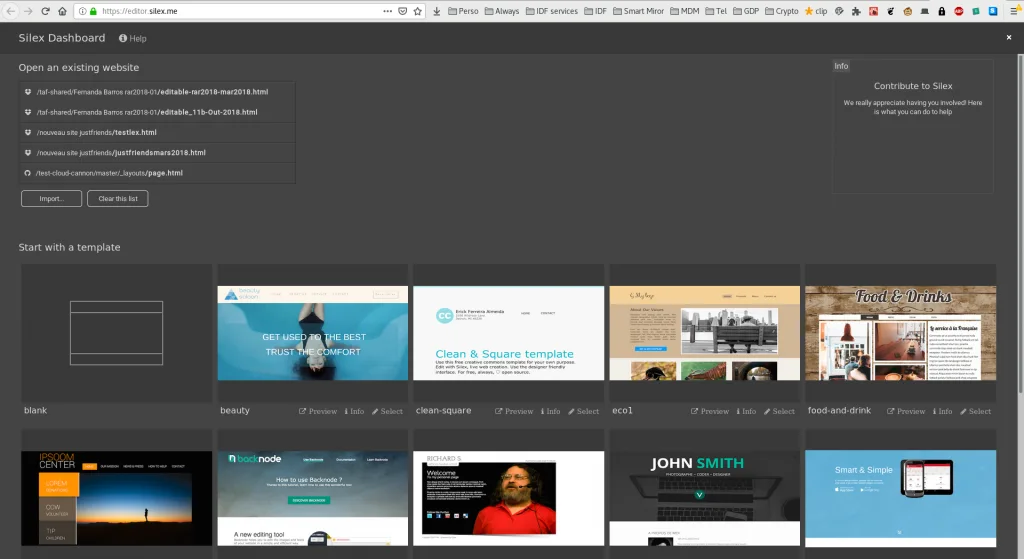Open the Help info icon link

133,39
